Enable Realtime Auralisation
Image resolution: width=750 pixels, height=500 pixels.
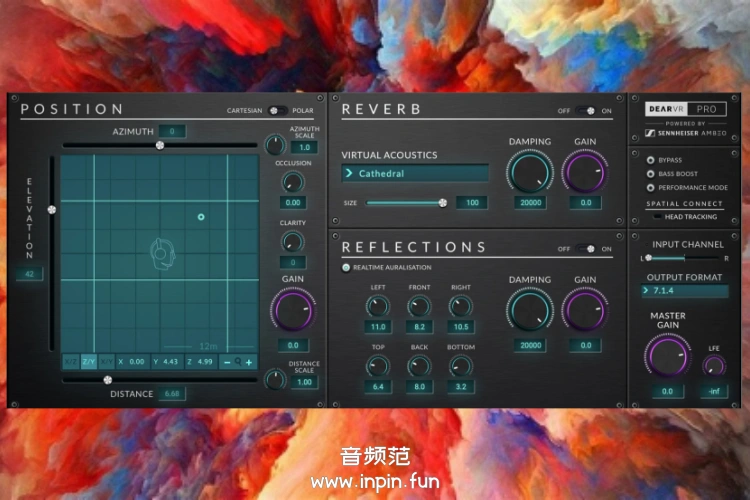[x=347, y=267]
